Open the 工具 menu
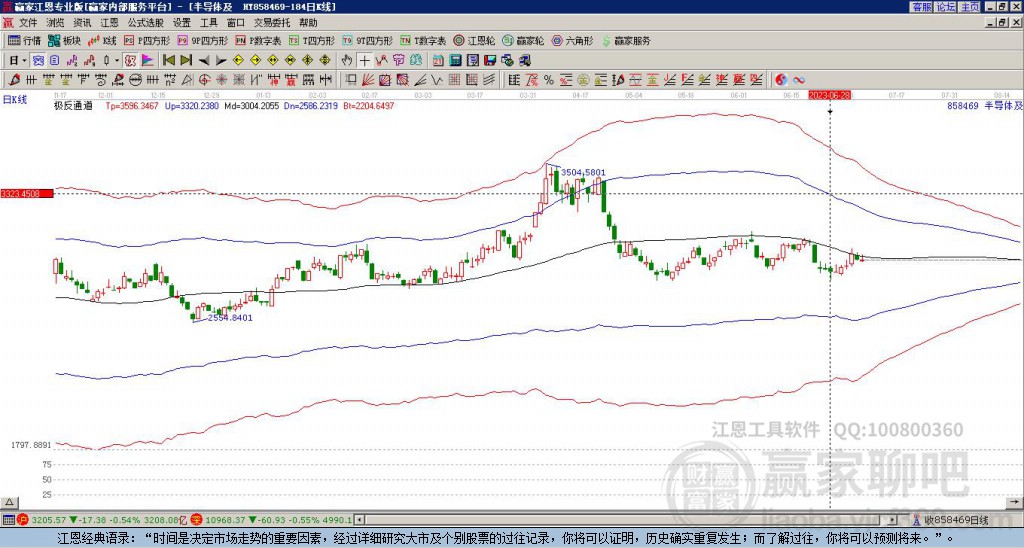Image resolution: width=1024 pixels, height=548 pixels. pyautogui.click(x=208, y=23)
